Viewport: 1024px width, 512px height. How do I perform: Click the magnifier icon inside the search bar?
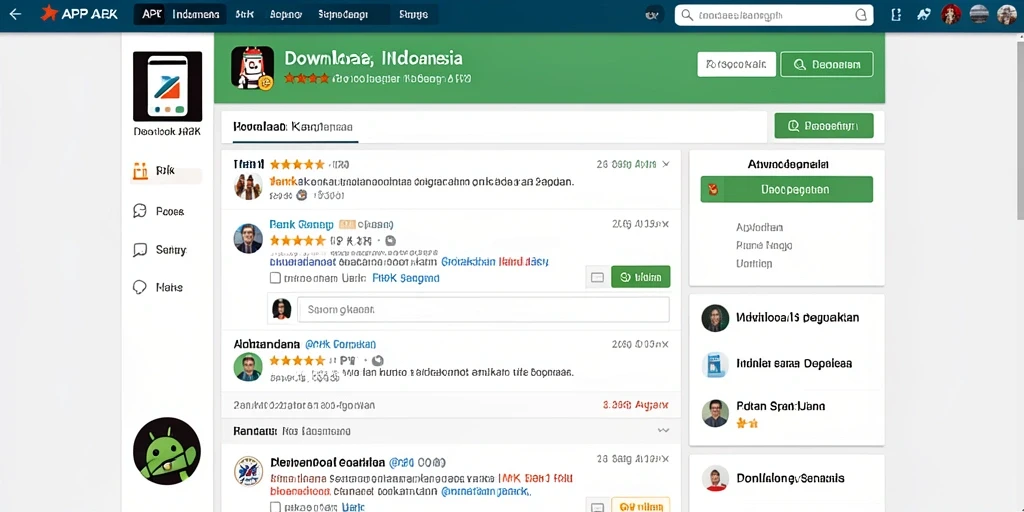(x=686, y=15)
